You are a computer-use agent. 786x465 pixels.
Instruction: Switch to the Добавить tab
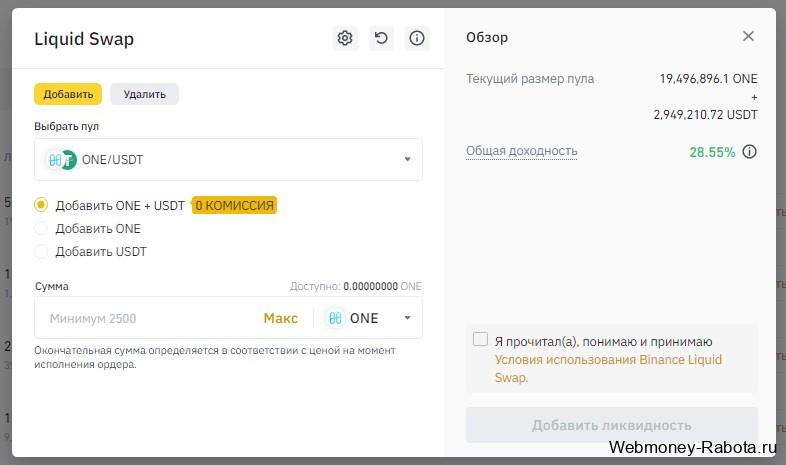[68, 94]
